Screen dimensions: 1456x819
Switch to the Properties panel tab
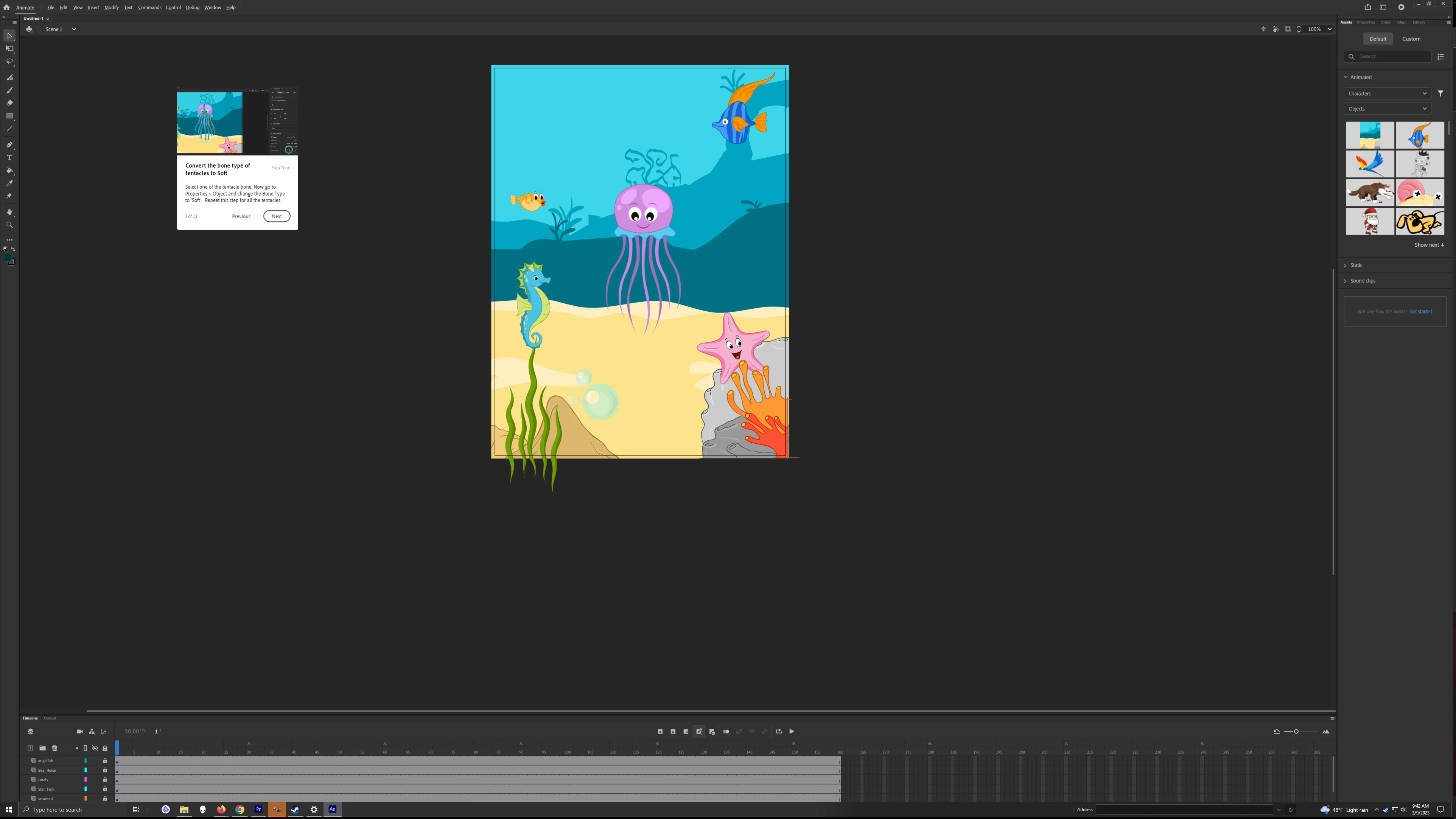pos(1366,23)
